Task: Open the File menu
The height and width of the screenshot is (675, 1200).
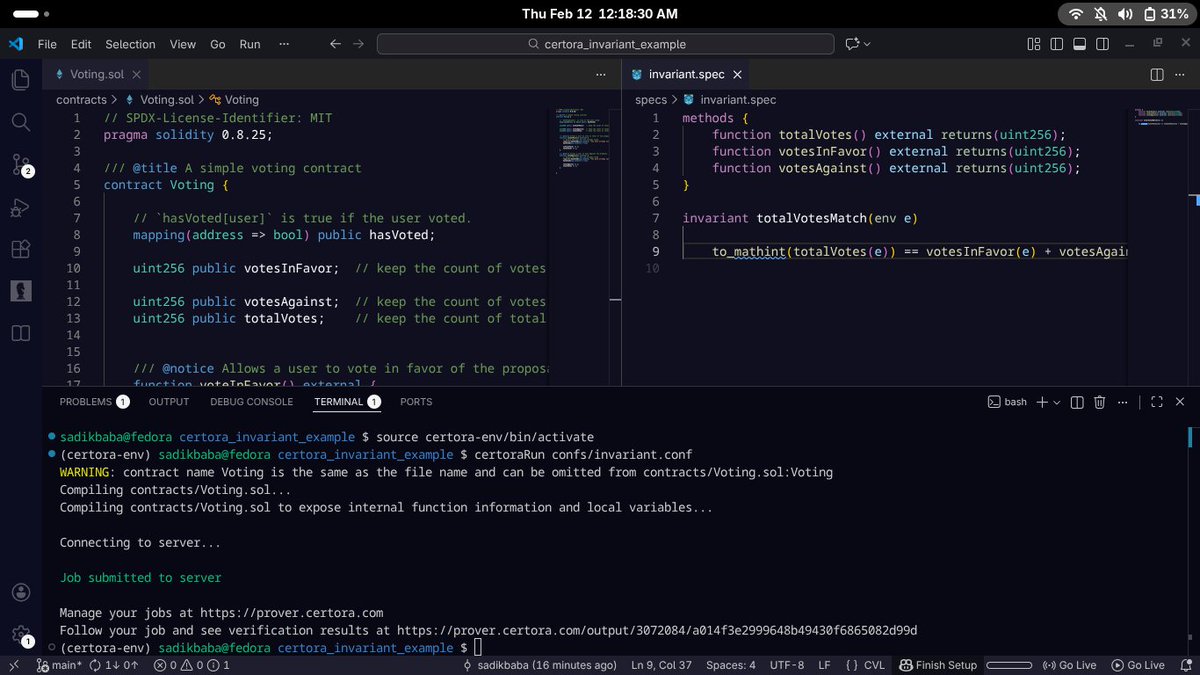Action: [x=47, y=44]
